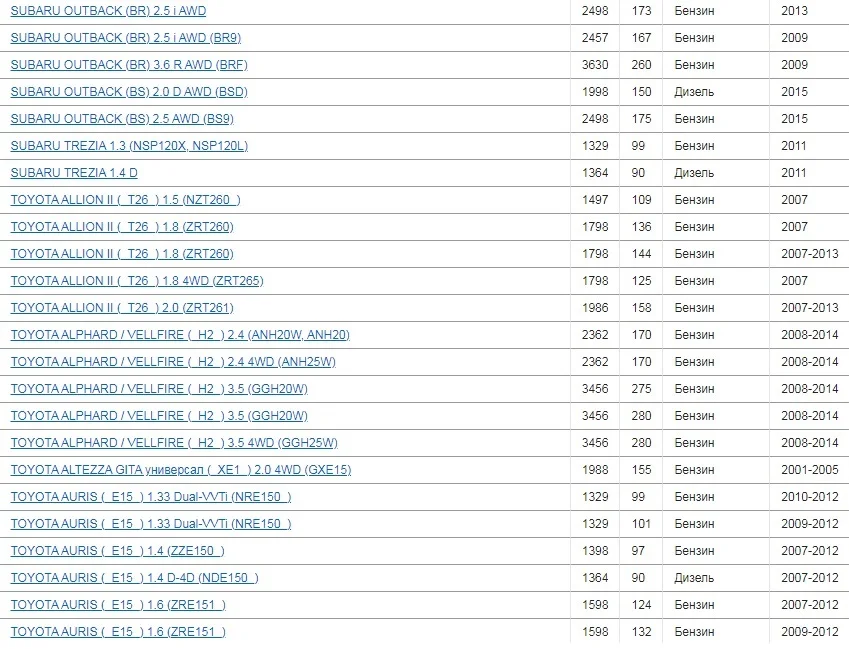Open AURIS 1.33 Dual-VVTi (NRE150_) link, 101 hp row

point(151,525)
